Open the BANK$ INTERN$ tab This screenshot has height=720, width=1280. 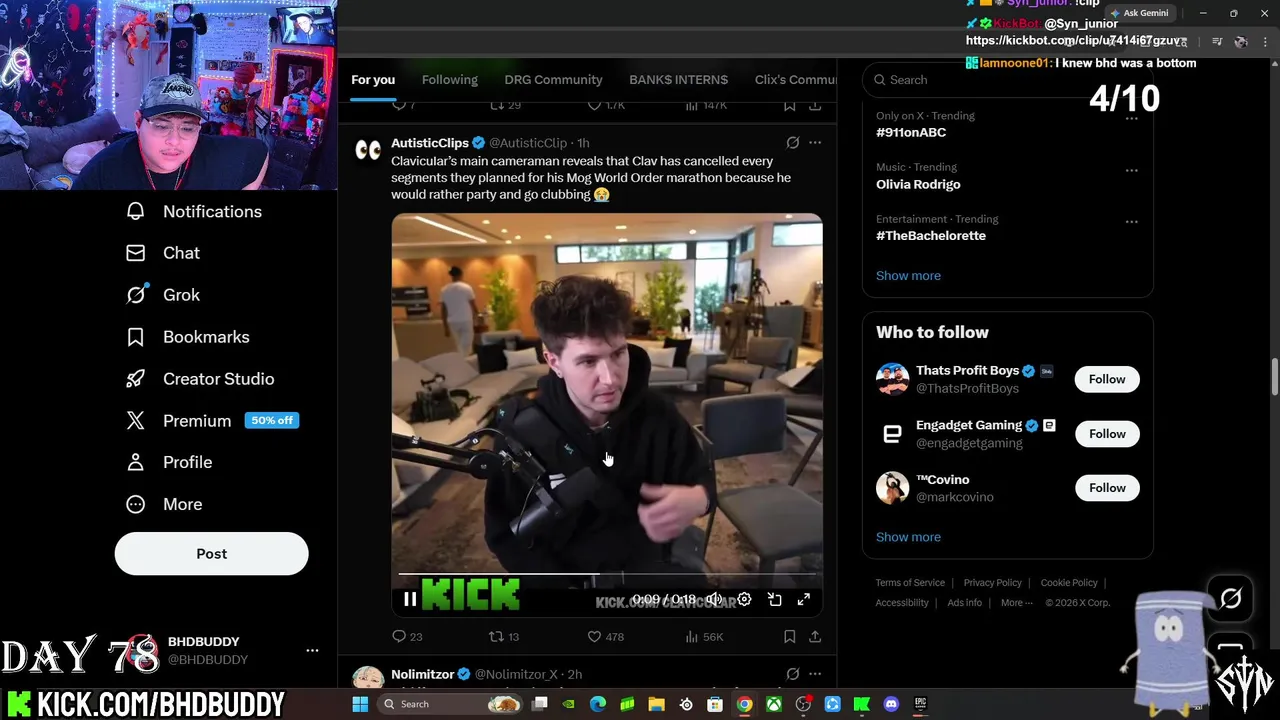[678, 80]
